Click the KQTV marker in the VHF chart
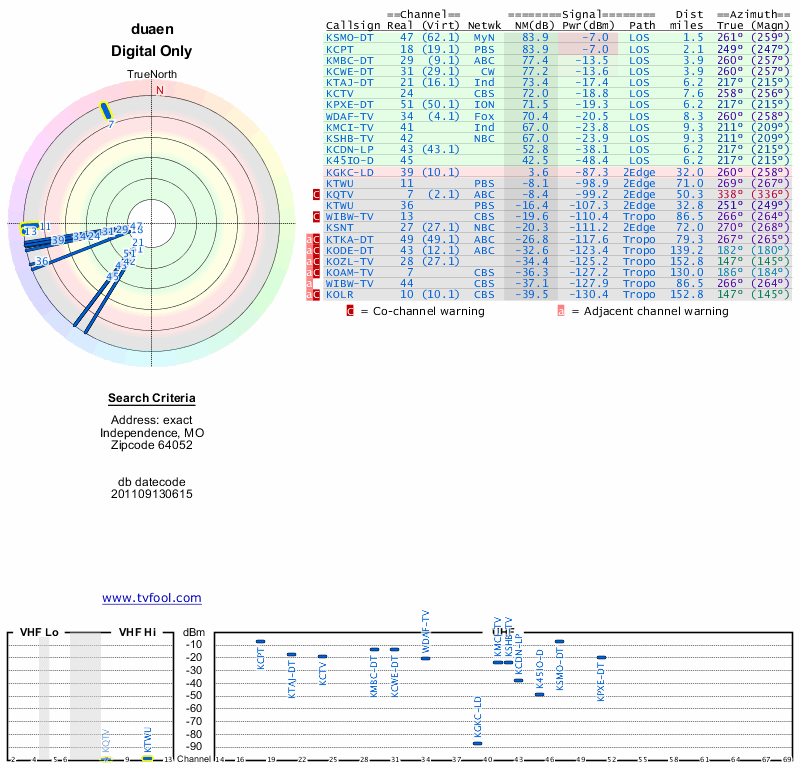Viewport: 800px width, 768px height. coord(106,759)
